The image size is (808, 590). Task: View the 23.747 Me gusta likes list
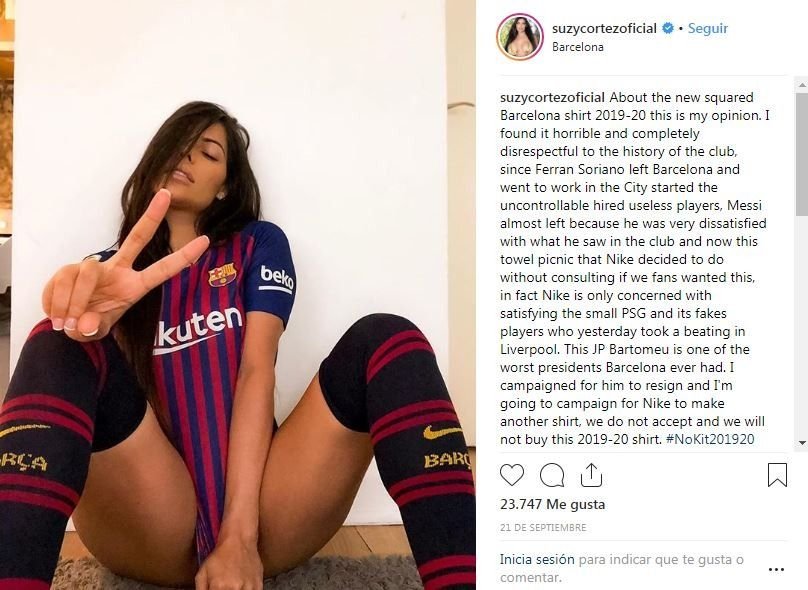pos(552,504)
